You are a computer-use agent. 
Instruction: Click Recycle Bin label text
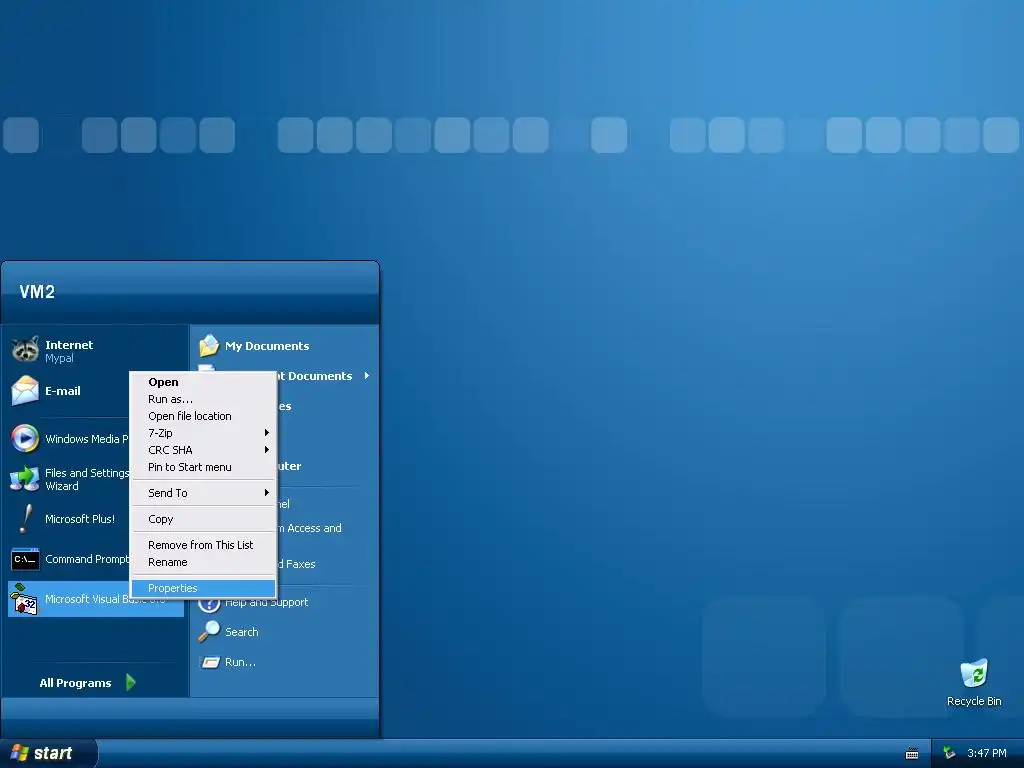tap(974, 701)
